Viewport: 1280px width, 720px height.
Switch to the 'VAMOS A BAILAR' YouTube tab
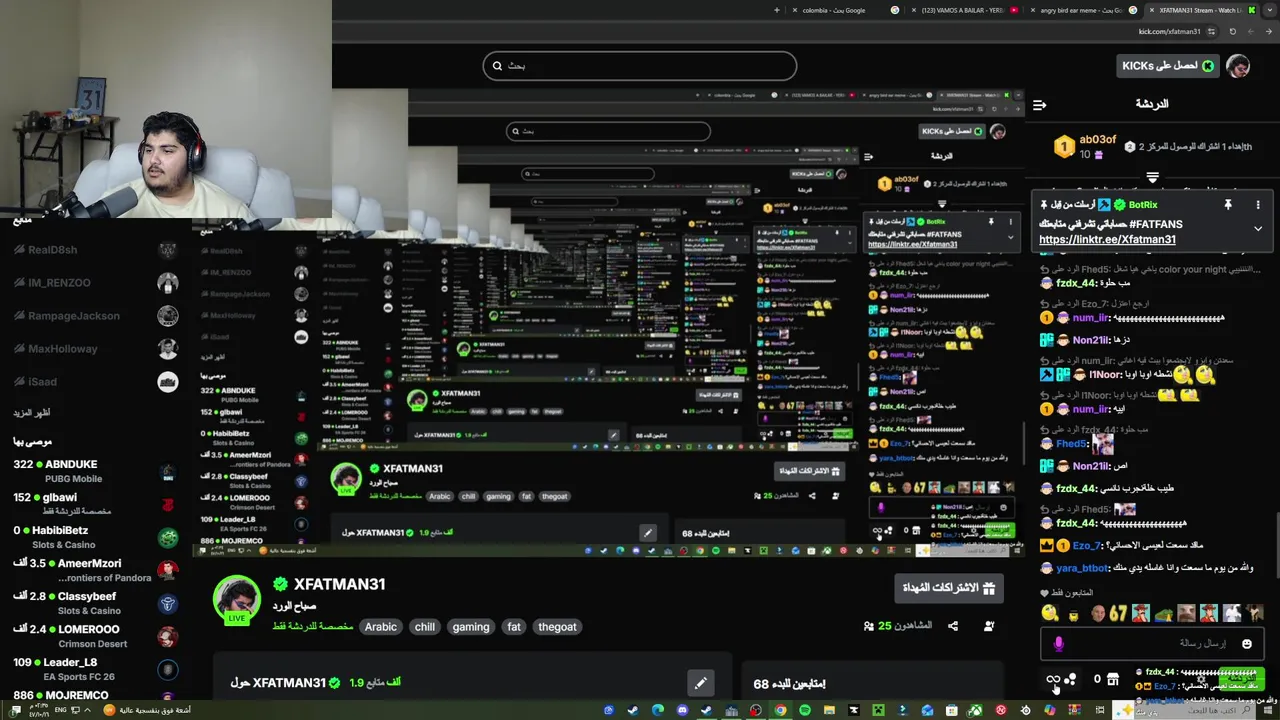coord(963,10)
